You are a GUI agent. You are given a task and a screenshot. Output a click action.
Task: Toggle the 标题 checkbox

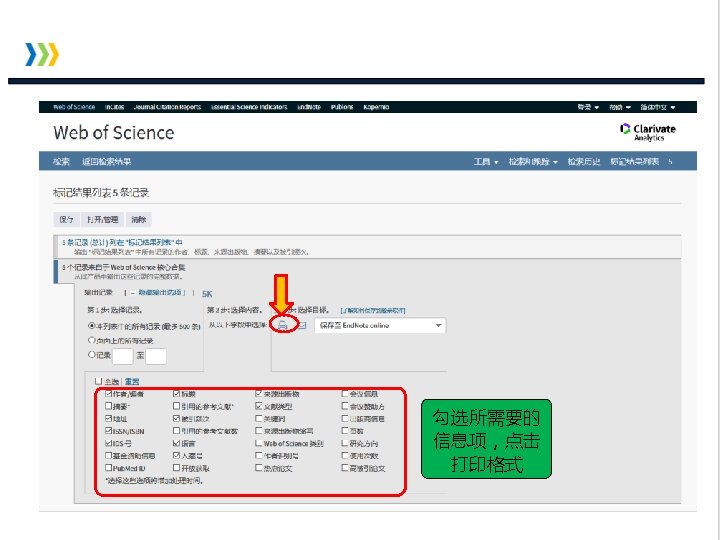(x=176, y=394)
